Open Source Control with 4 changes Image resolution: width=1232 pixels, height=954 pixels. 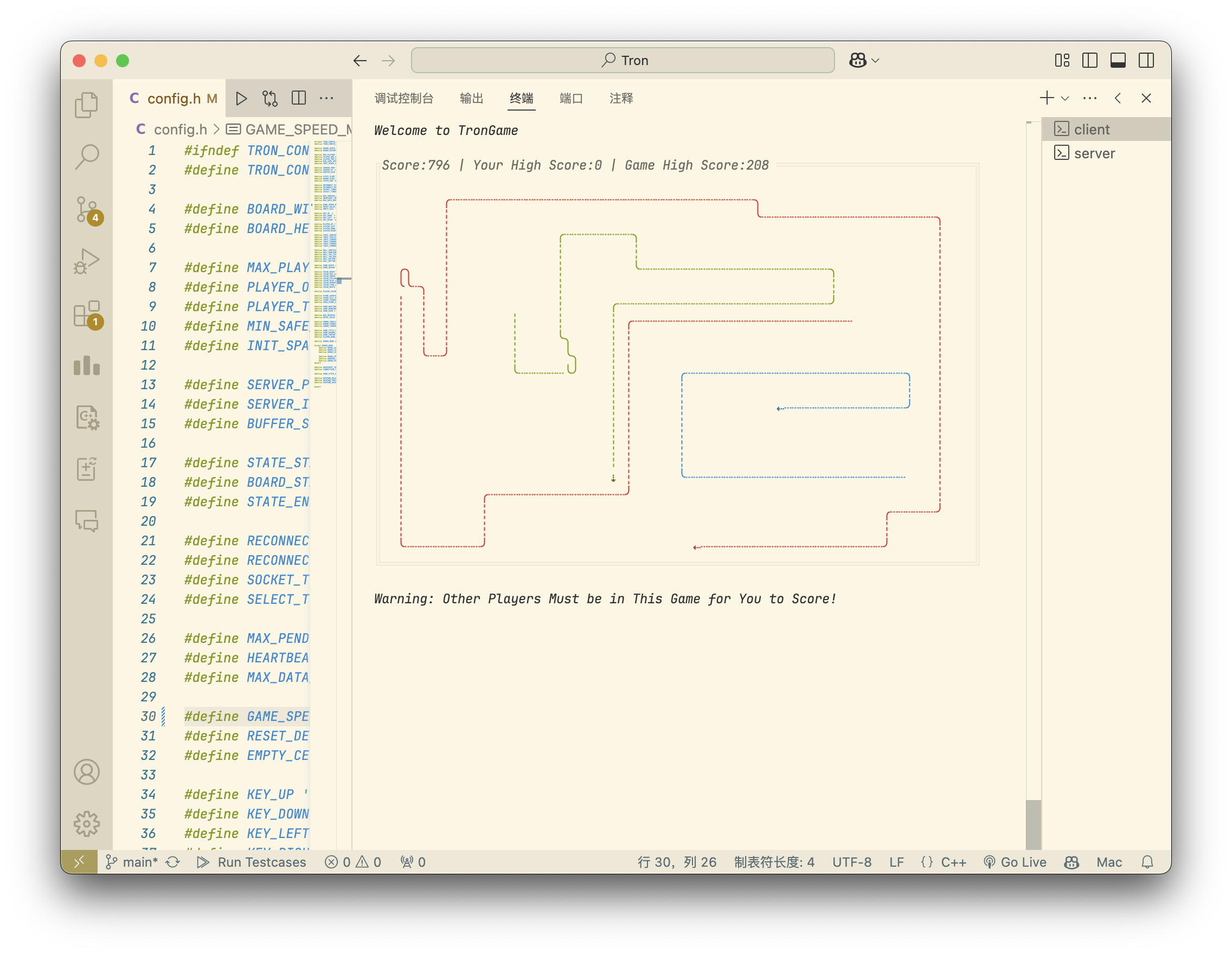pyautogui.click(x=86, y=210)
